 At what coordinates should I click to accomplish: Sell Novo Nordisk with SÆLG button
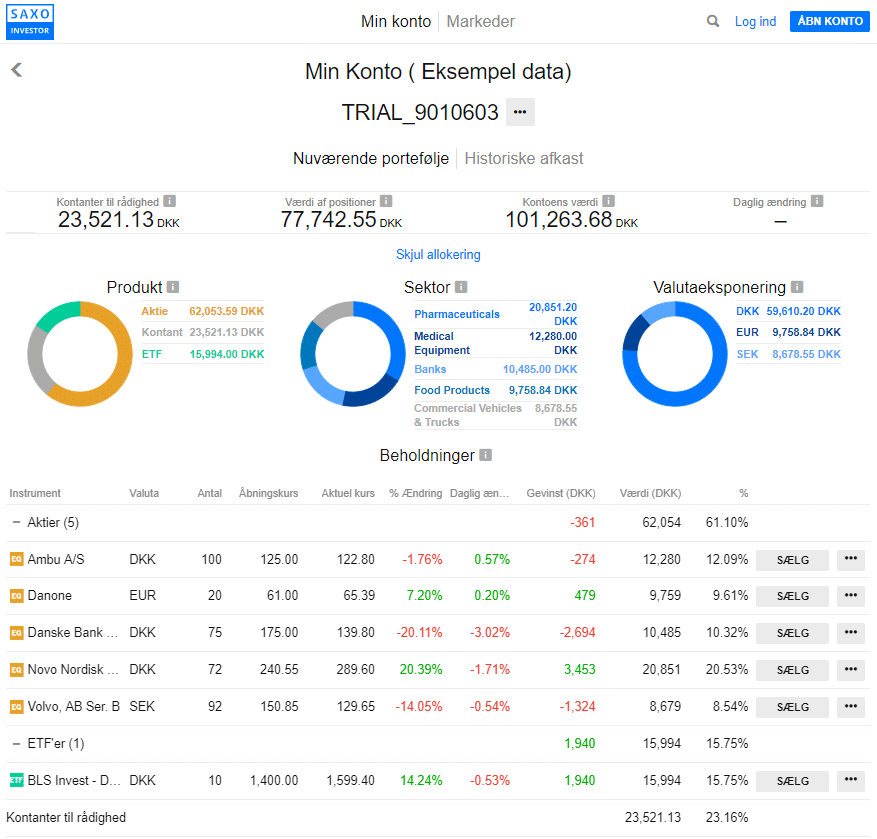(792, 671)
